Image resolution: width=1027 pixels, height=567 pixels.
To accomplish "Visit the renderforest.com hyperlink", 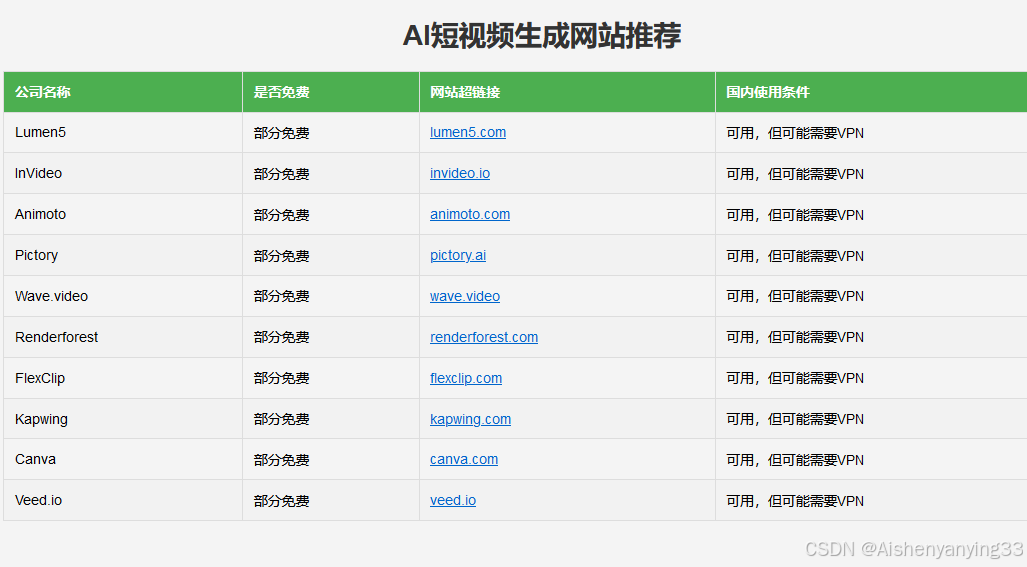I will click(x=484, y=337).
